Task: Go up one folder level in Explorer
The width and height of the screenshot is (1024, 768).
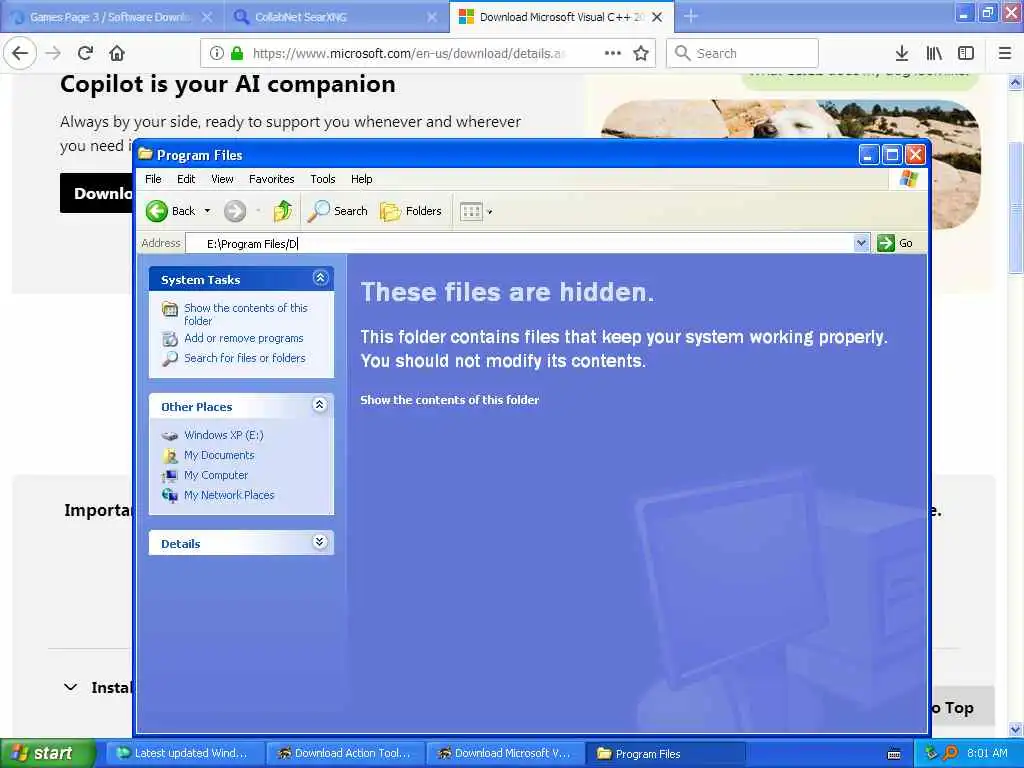Action: coord(283,211)
